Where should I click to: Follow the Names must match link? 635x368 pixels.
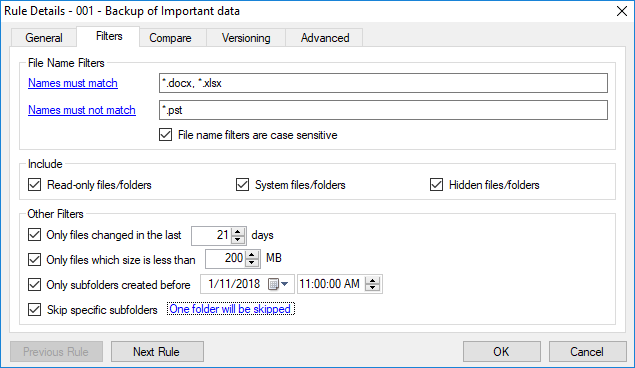73,83
